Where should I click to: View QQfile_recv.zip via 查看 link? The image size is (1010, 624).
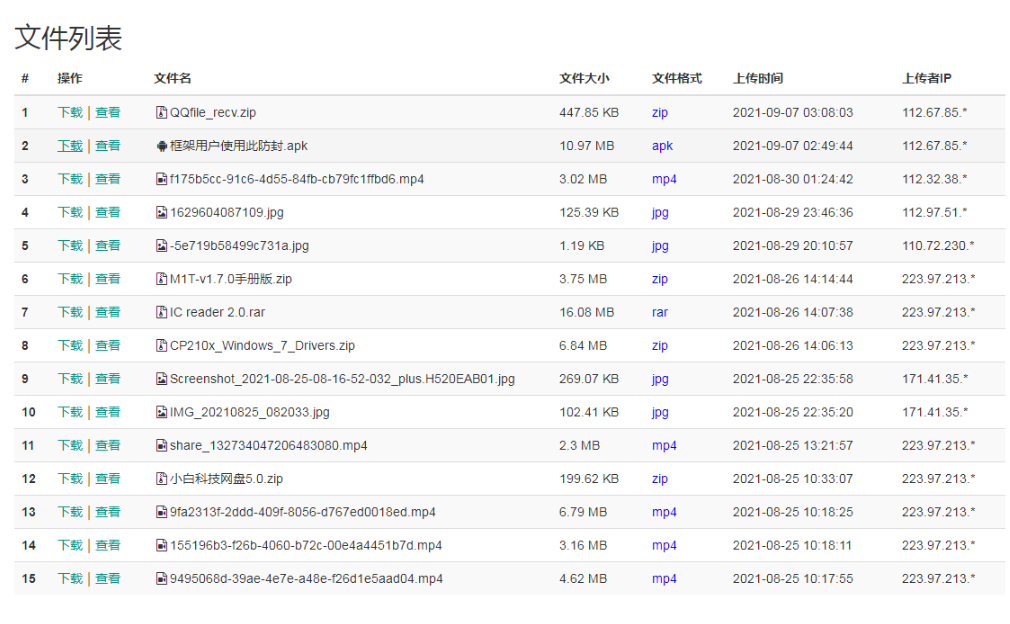click(x=108, y=113)
